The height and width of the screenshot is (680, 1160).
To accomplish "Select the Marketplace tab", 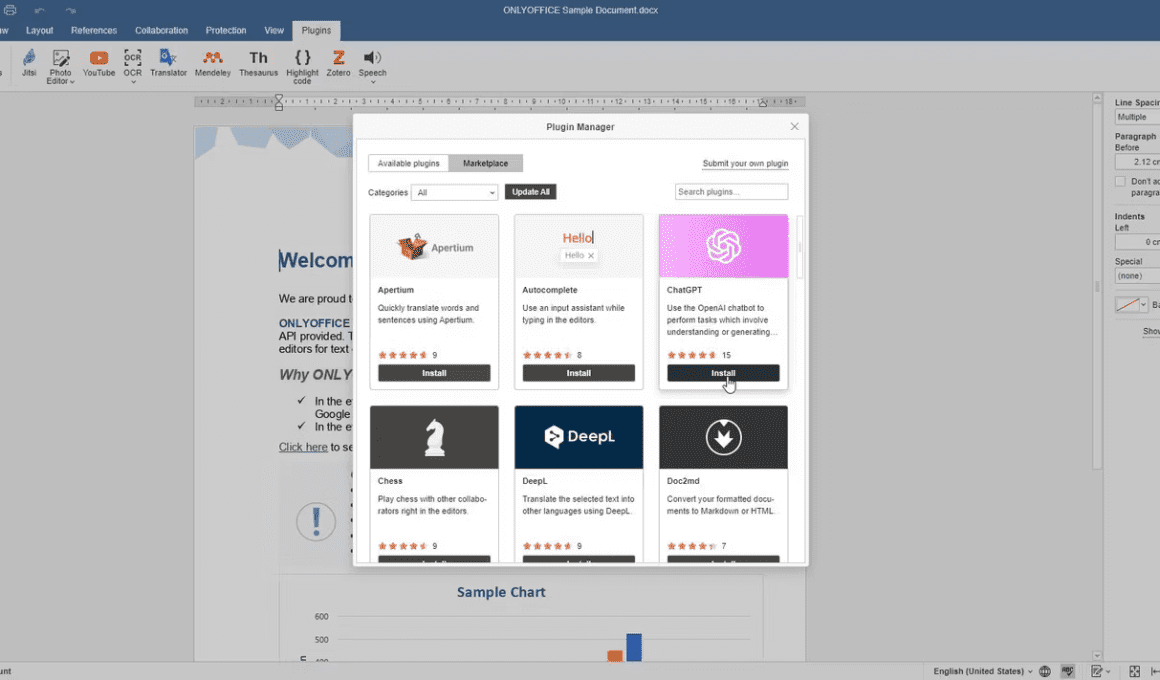I will point(485,164).
